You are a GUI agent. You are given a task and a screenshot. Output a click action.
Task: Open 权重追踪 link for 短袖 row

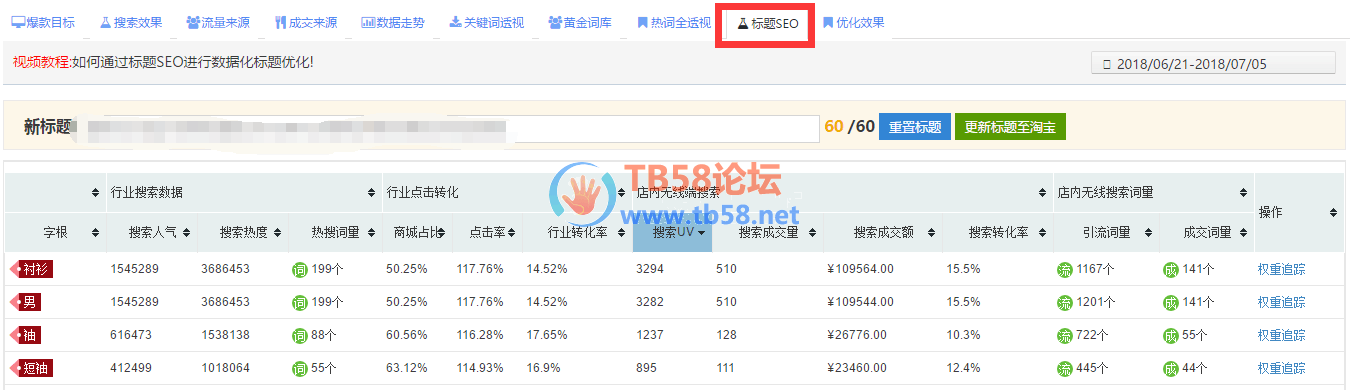(1281, 369)
